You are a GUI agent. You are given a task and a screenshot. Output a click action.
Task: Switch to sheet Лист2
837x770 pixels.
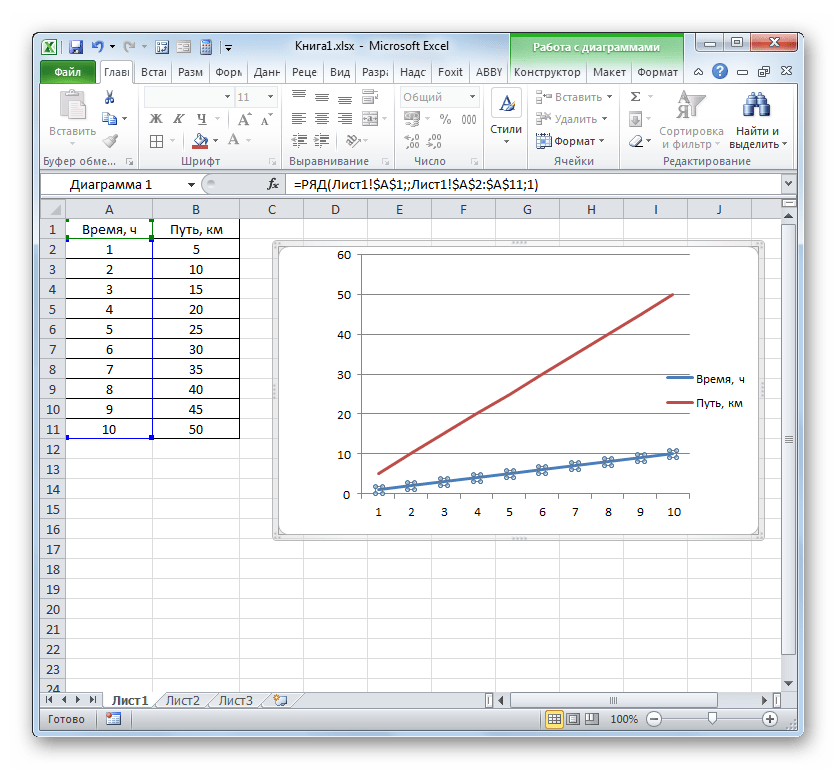click(183, 701)
